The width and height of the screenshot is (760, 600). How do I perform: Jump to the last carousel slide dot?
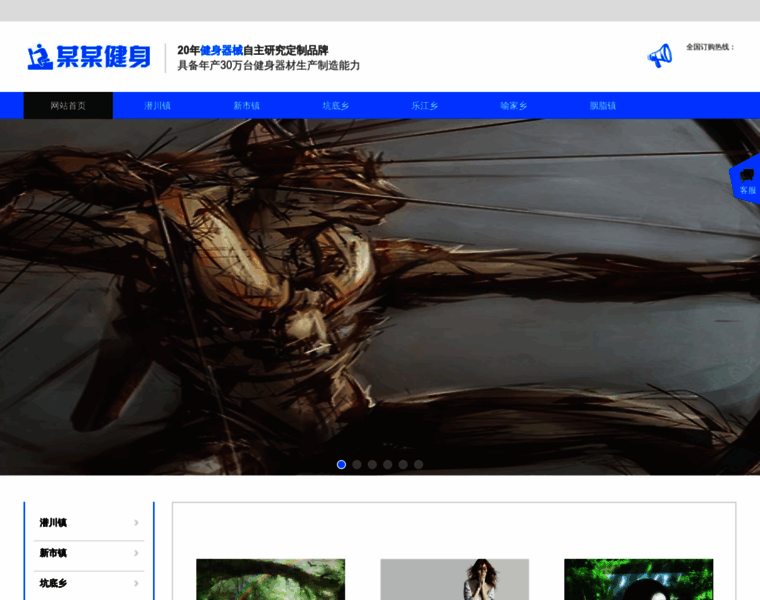click(x=418, y=464)
